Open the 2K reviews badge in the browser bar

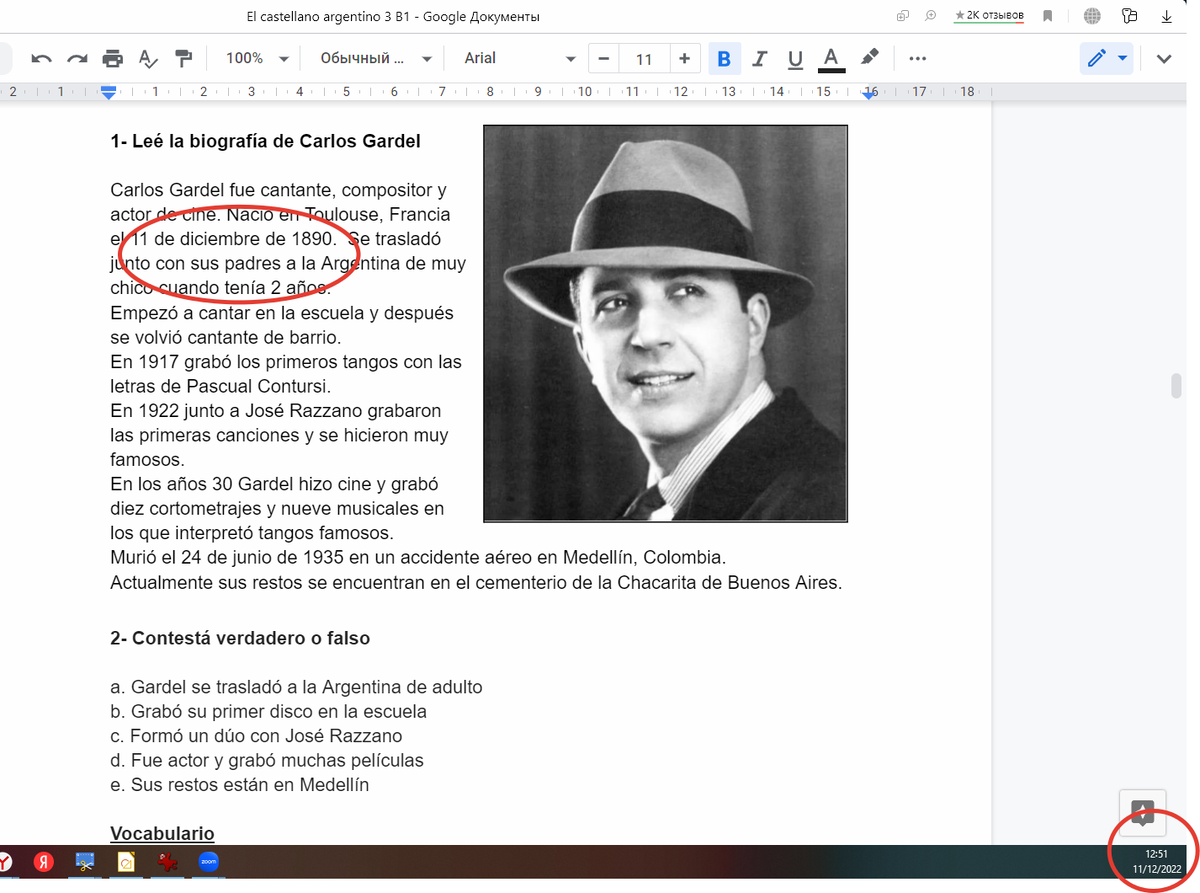click(x=990, y=15)
